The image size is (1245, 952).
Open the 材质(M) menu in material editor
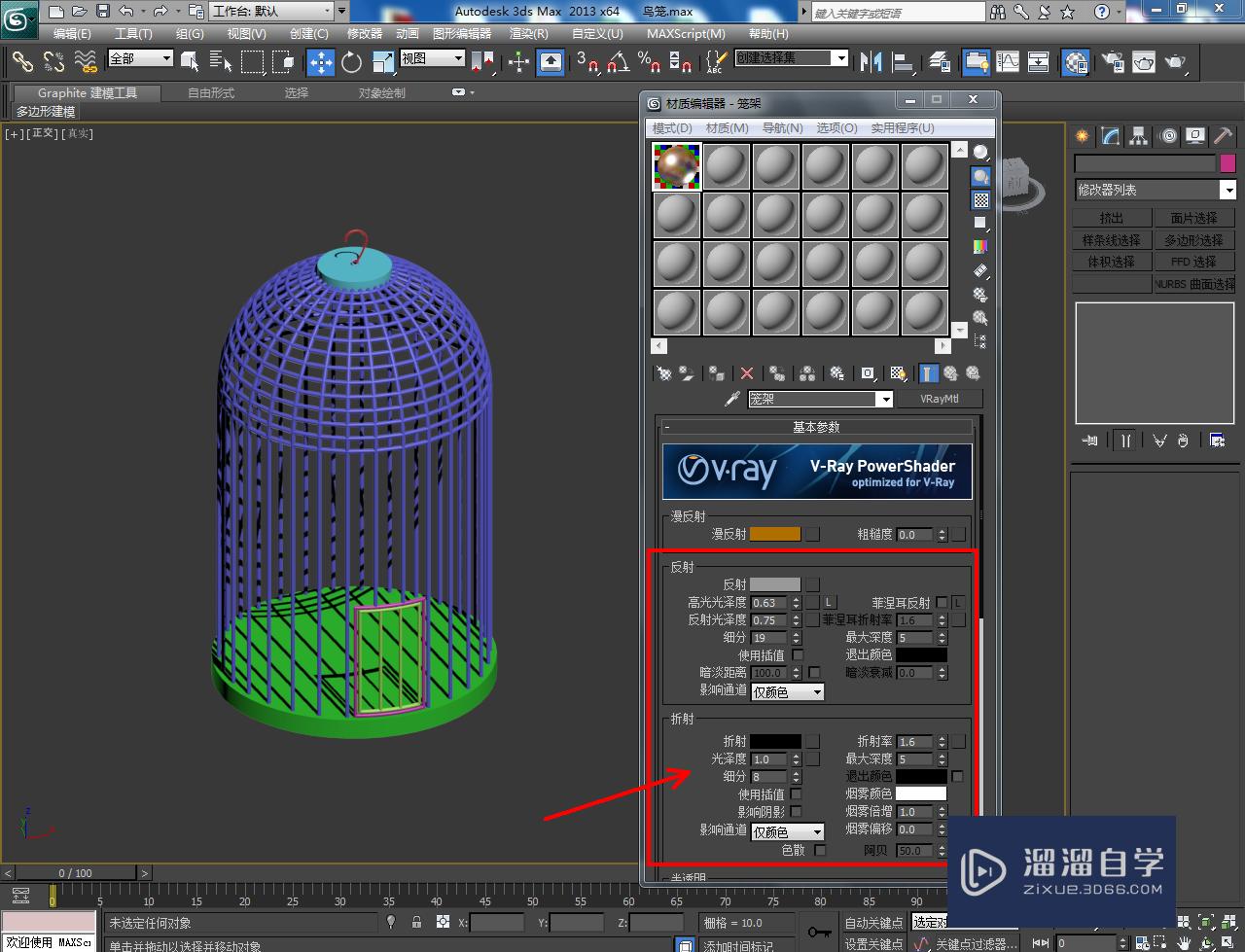[727, 127]
